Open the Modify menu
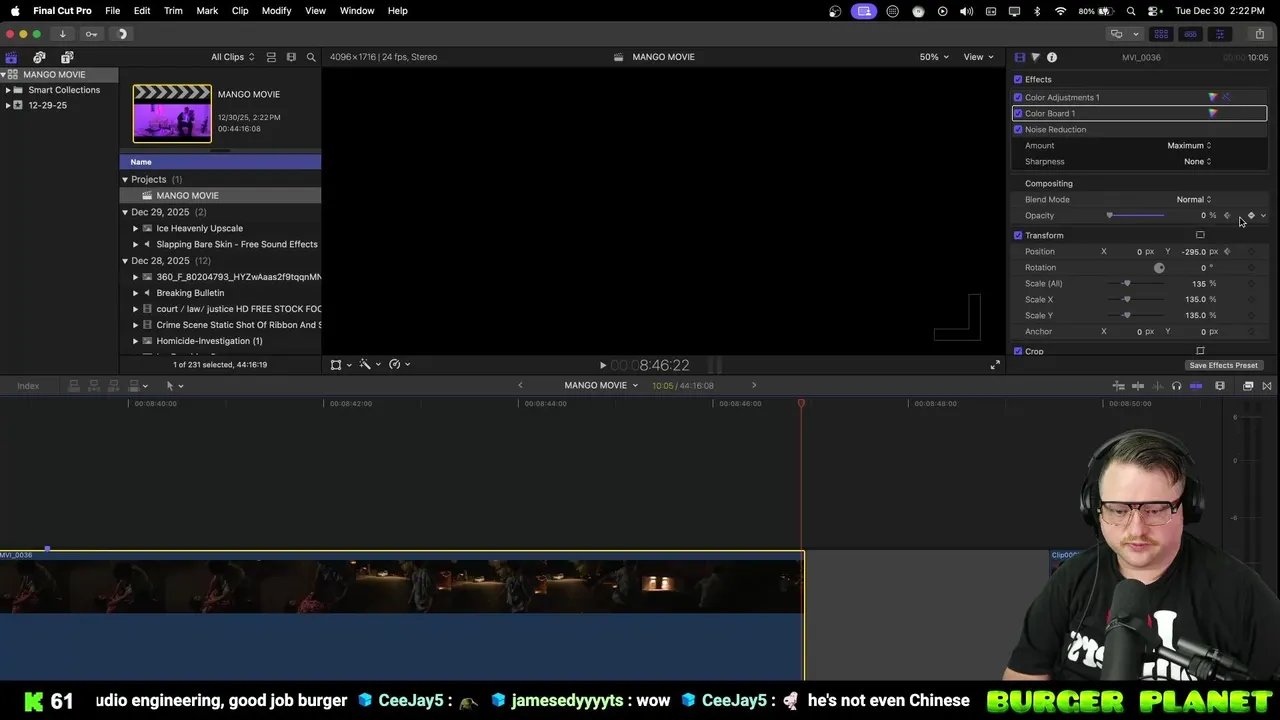The image size is (1280, 720). pyautogui.click(x=276, y=11)
